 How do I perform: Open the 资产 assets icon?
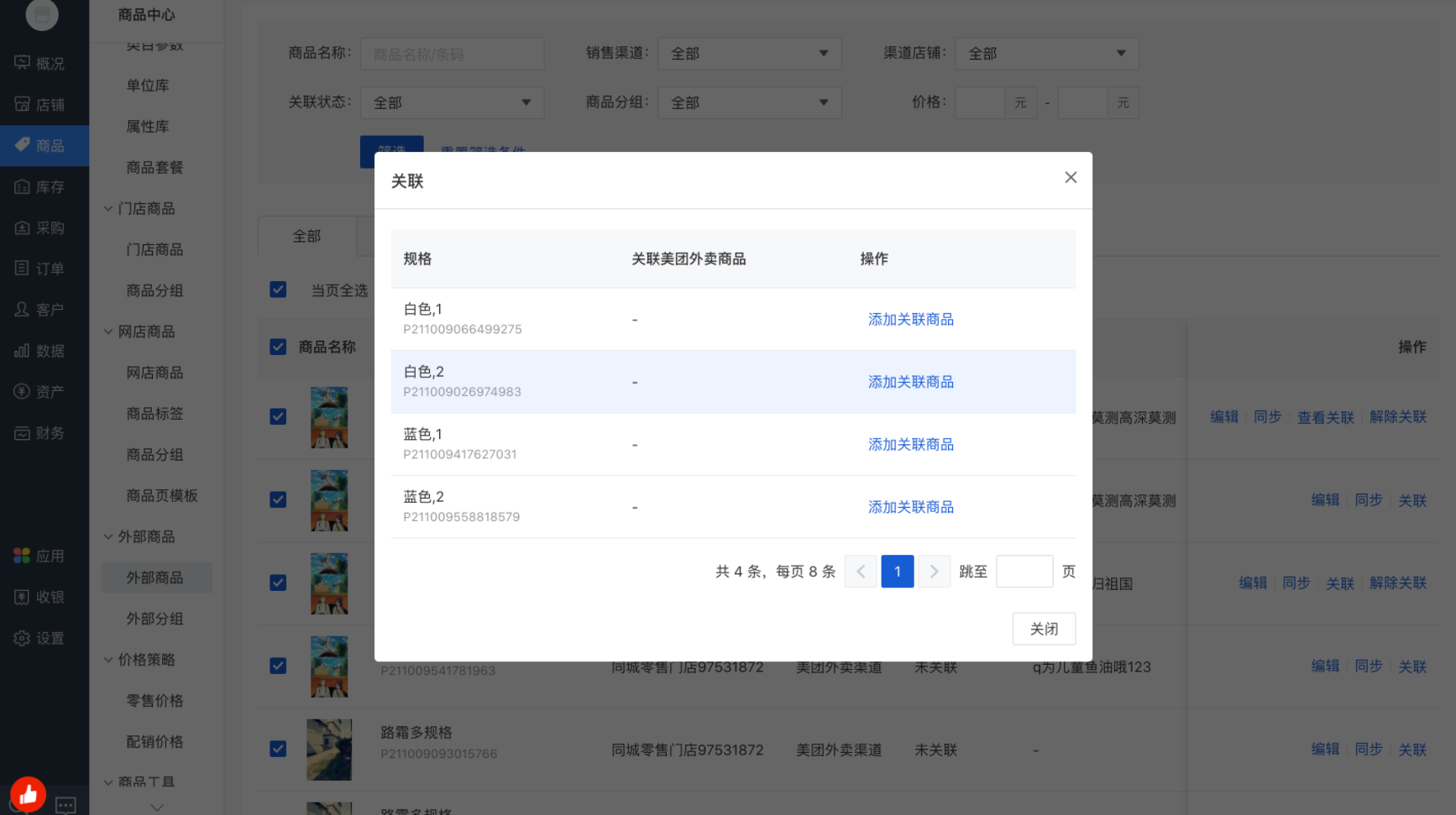pyautogui.click(x=22, y=391)
